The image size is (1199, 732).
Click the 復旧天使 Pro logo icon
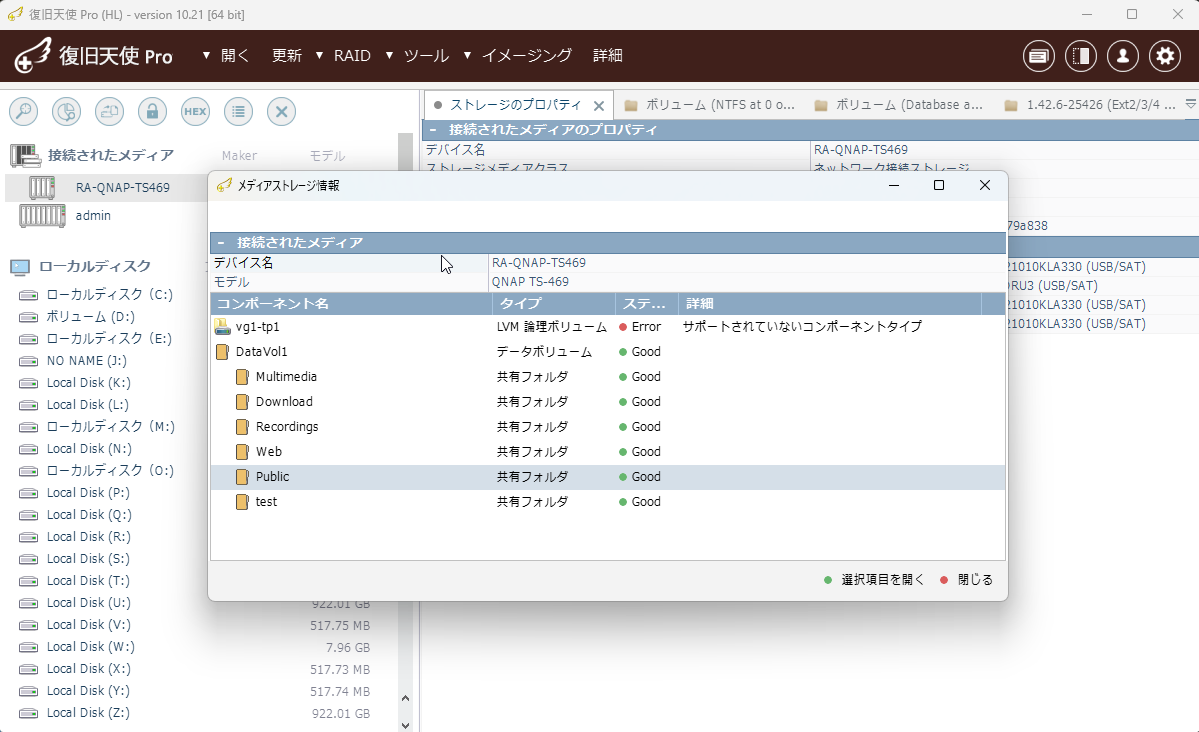pos(34,55)
